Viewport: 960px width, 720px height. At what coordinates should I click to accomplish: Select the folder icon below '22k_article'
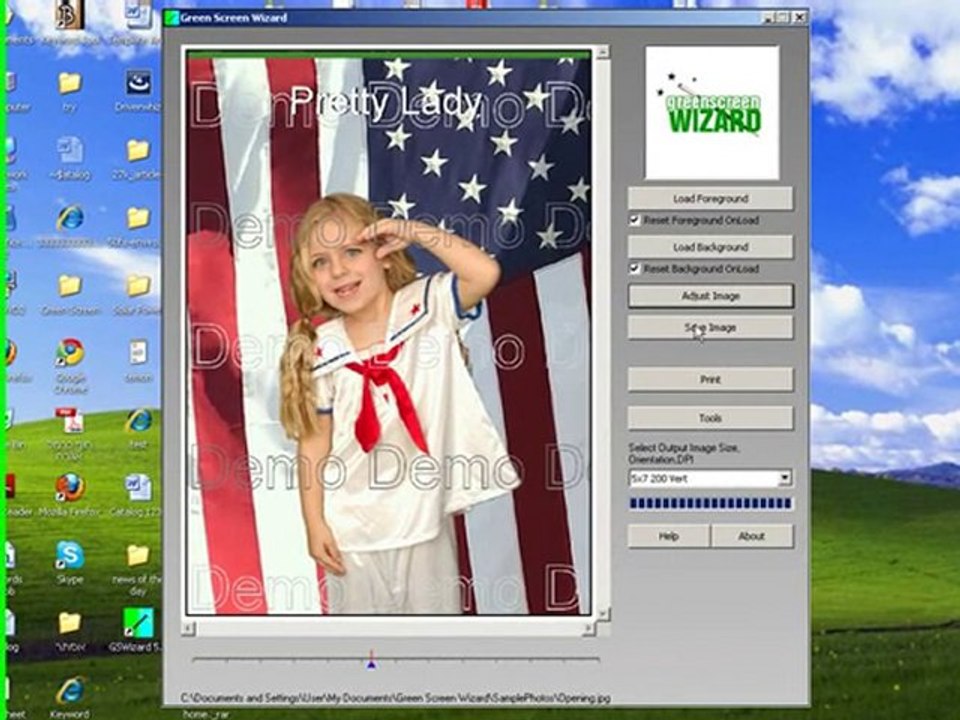coord(138,219)
